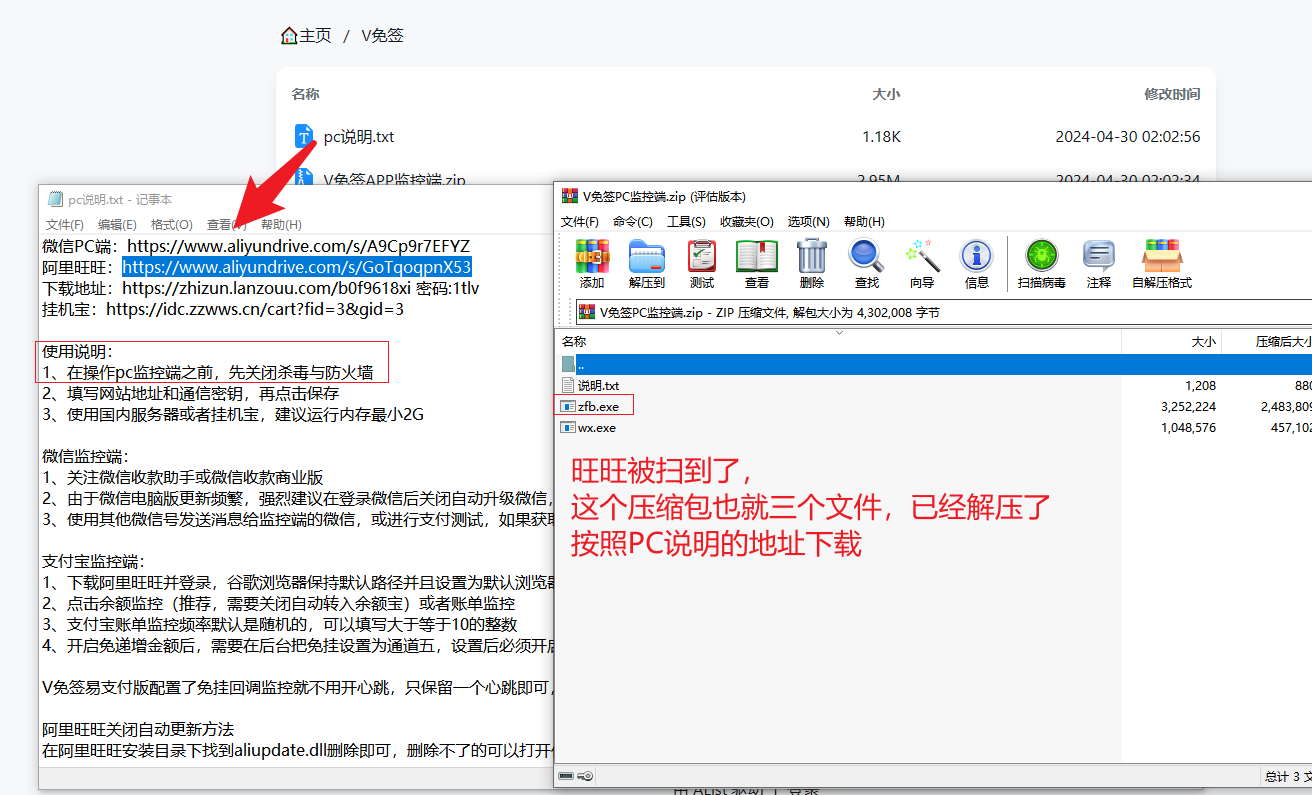The image size is (1312, 795).
Task: Open WinRAR 文件(F) menu
Action: [x=580, y=221]
